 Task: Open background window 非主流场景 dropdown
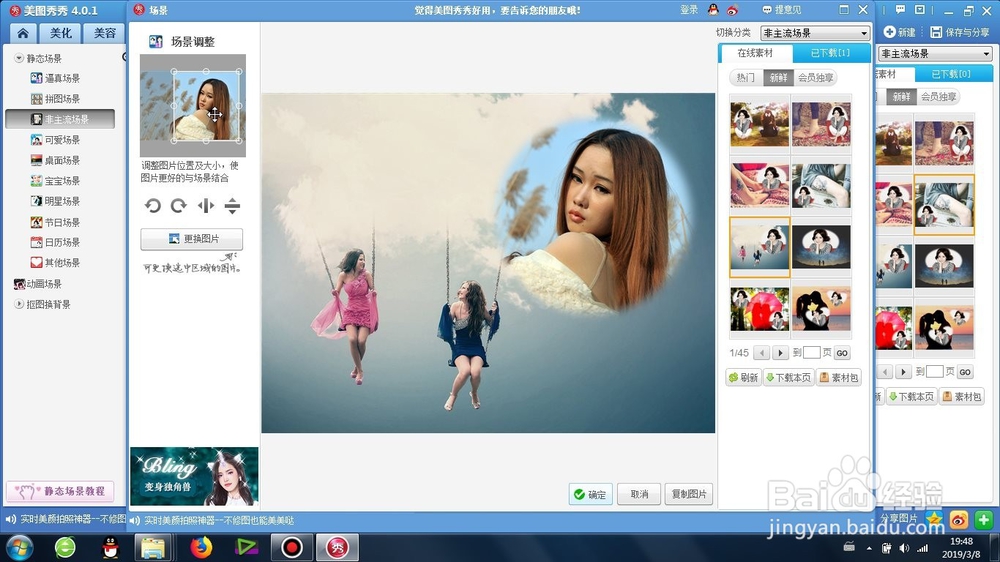pos(935,54)
